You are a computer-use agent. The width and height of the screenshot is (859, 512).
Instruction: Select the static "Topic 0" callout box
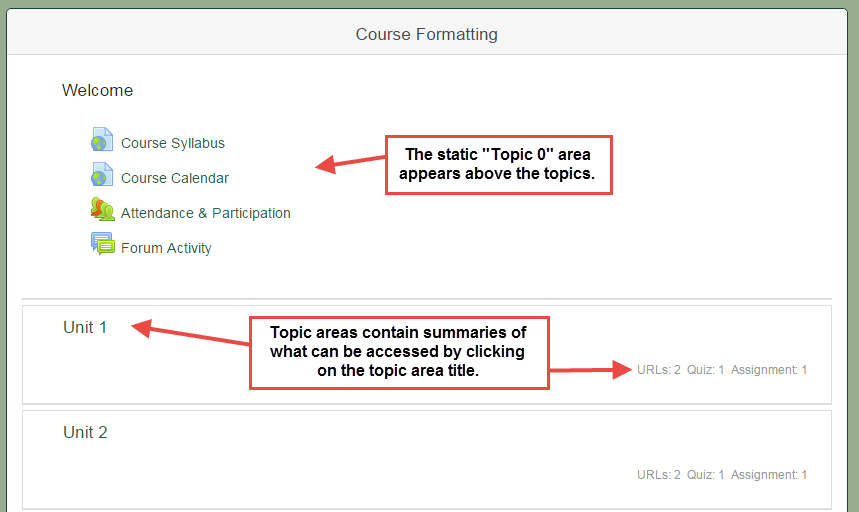497,165
